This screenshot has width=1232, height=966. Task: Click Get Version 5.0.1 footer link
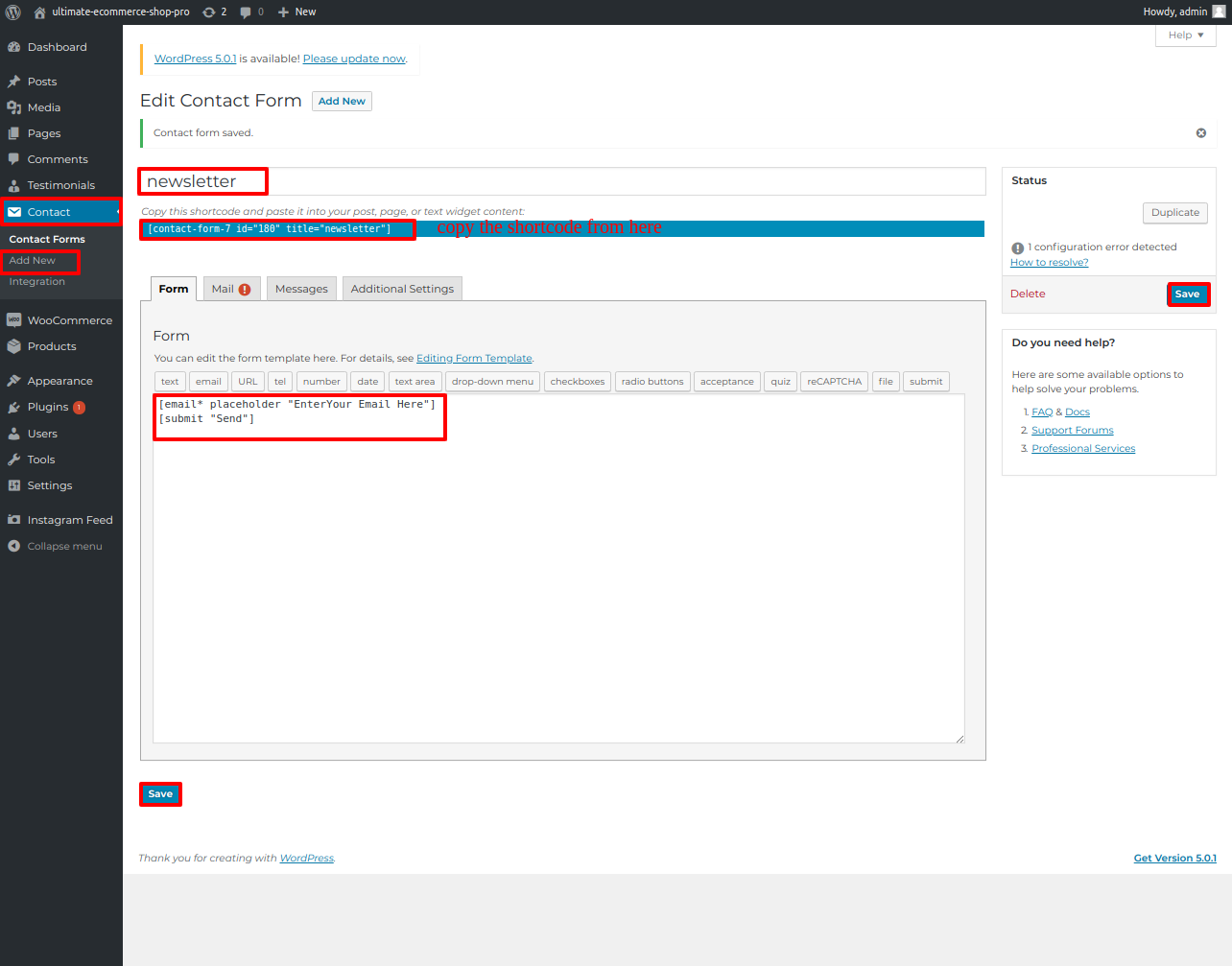tap(1174, 858)
